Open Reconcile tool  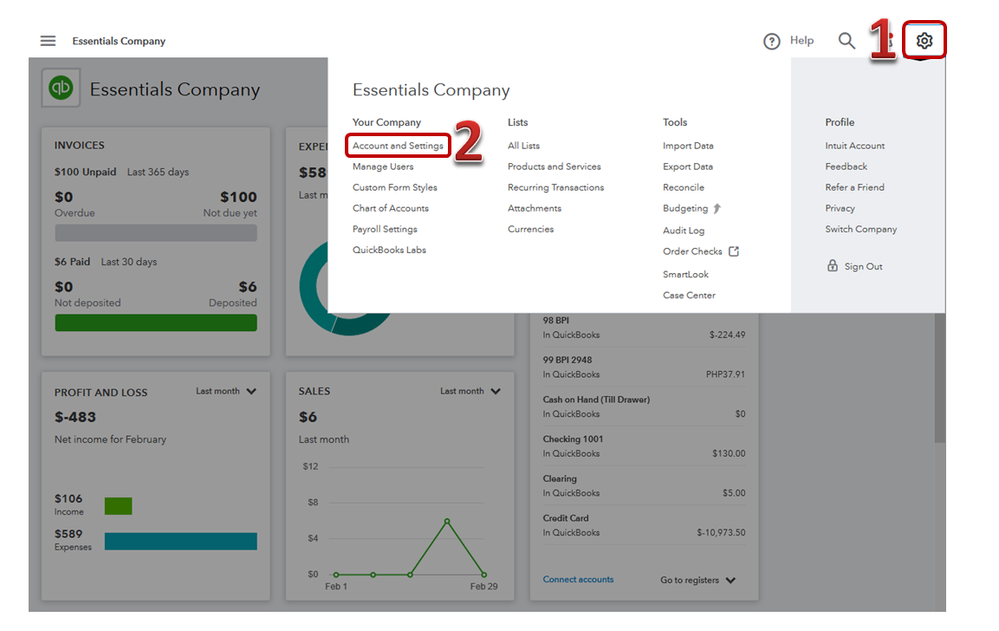tap(684, 187)
